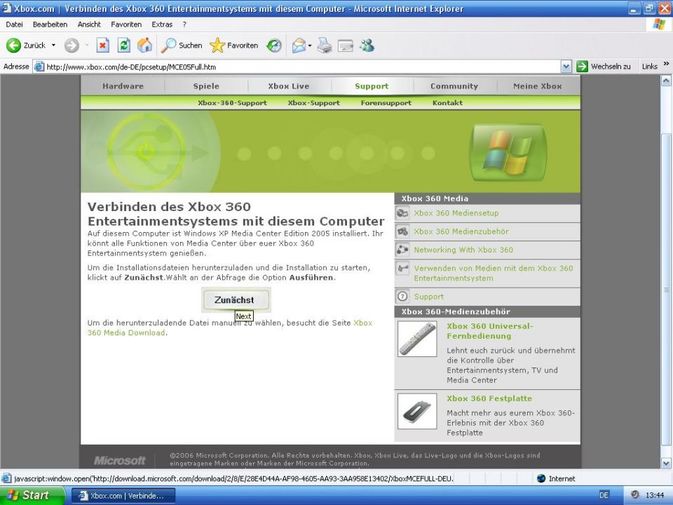
Task: Click the Stop loading red X icon
Action: pyautogui.click(x=103, y=45)
